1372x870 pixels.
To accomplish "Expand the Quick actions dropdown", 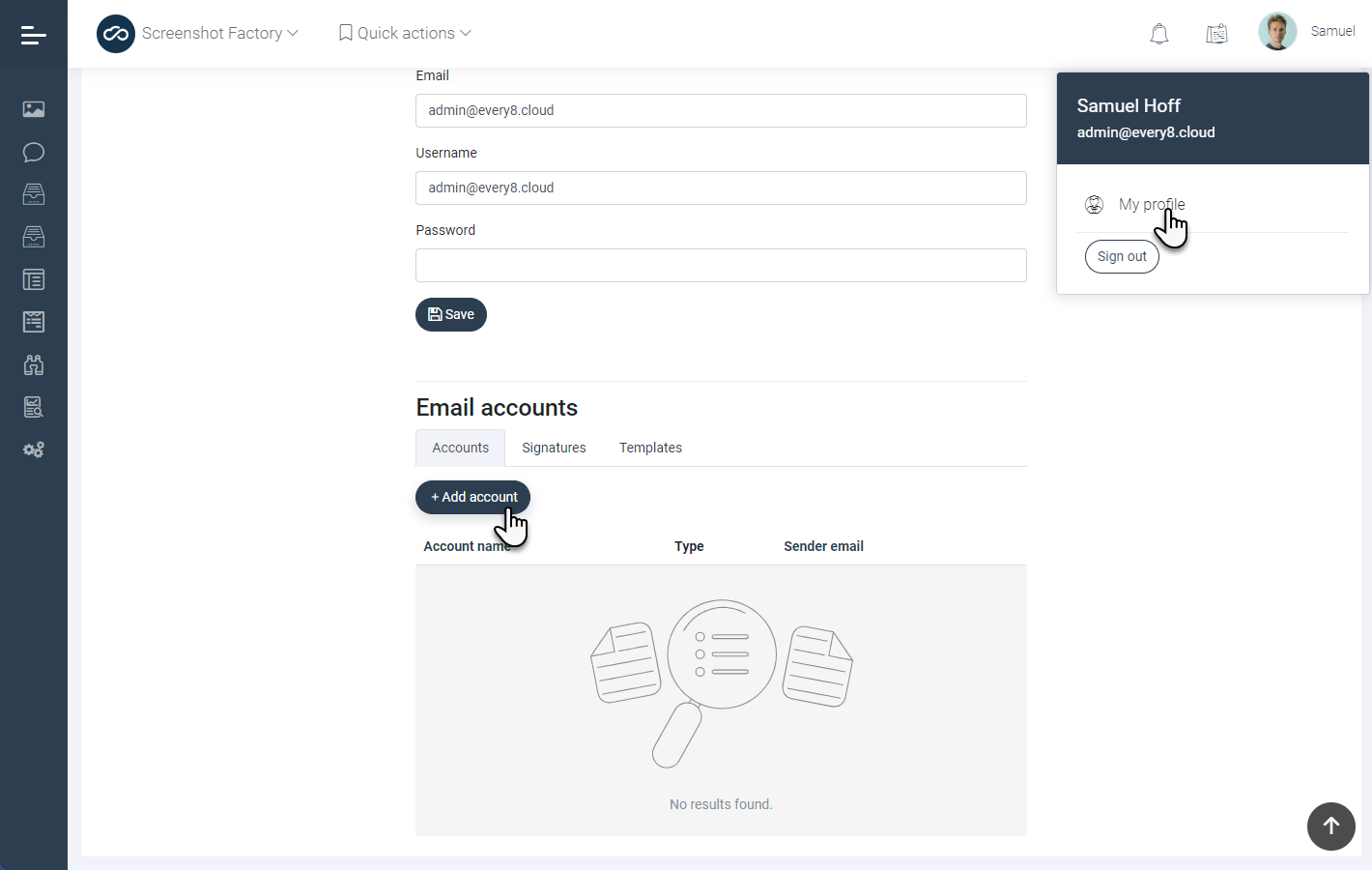I will tap(405, 34).
